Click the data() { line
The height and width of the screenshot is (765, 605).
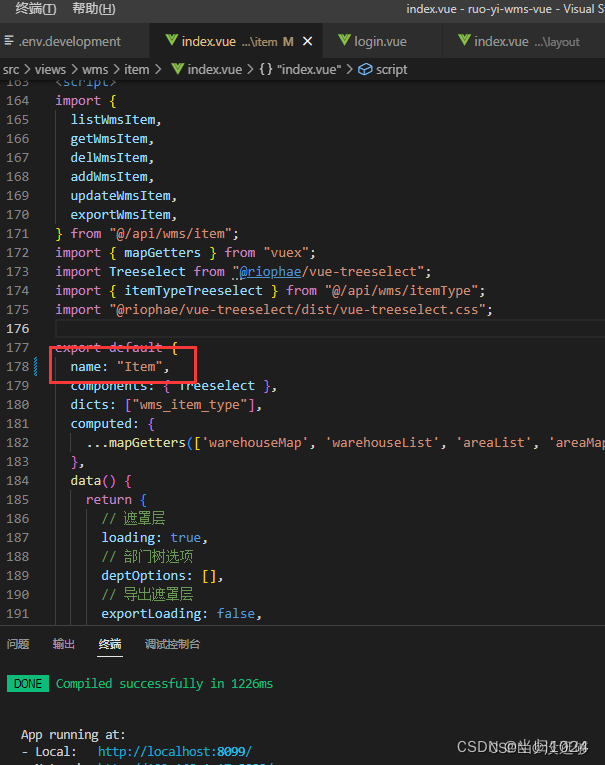click(x=101, y=481)
